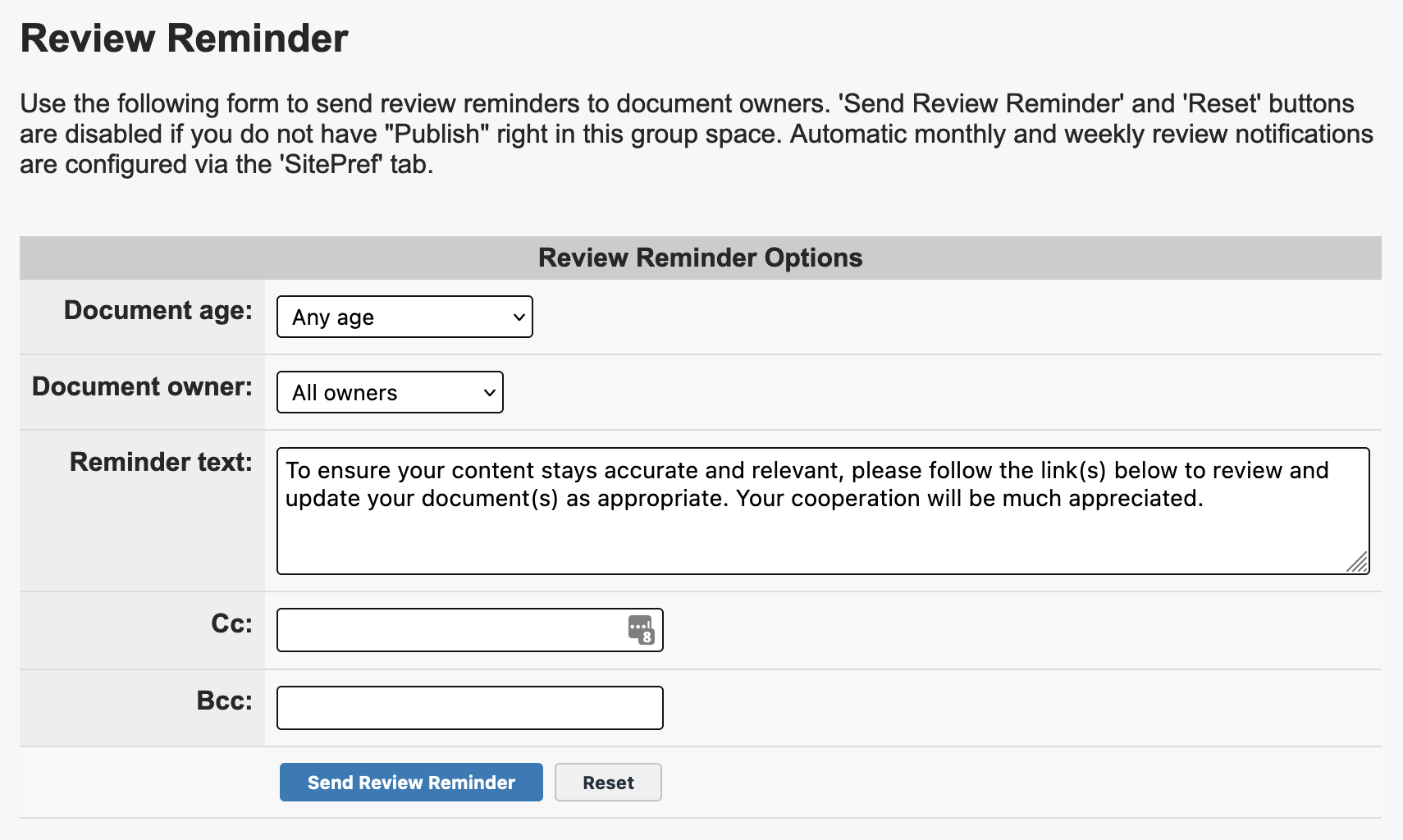Click the resize handle of Reminder text box
The height and width of the screenshot is (840, 1403).
pos(1358,563)
